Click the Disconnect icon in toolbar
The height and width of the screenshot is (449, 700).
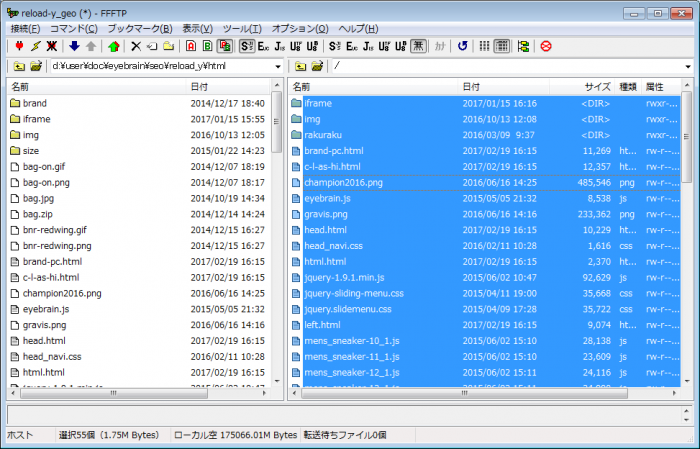pos(51,46)
